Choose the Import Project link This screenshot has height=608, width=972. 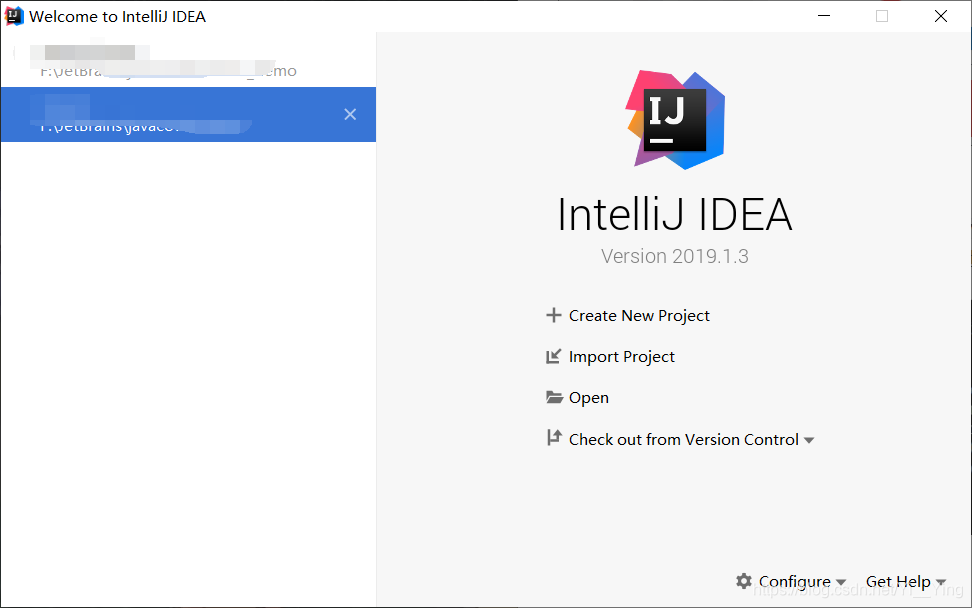(622, 357)
